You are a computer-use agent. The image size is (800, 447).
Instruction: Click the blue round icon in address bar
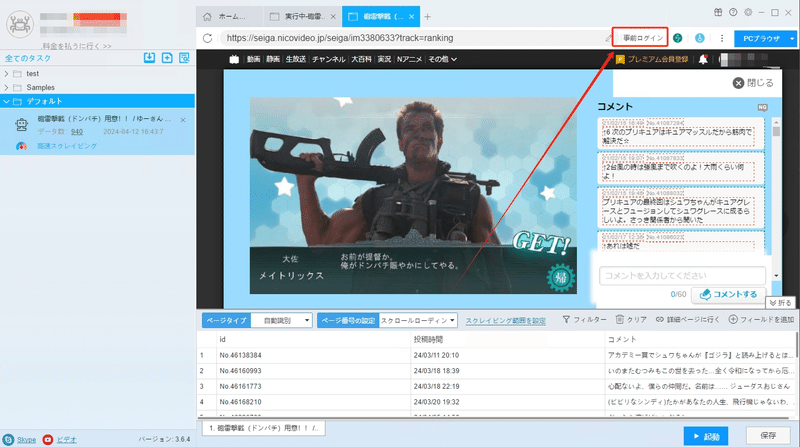pos(699,38)
